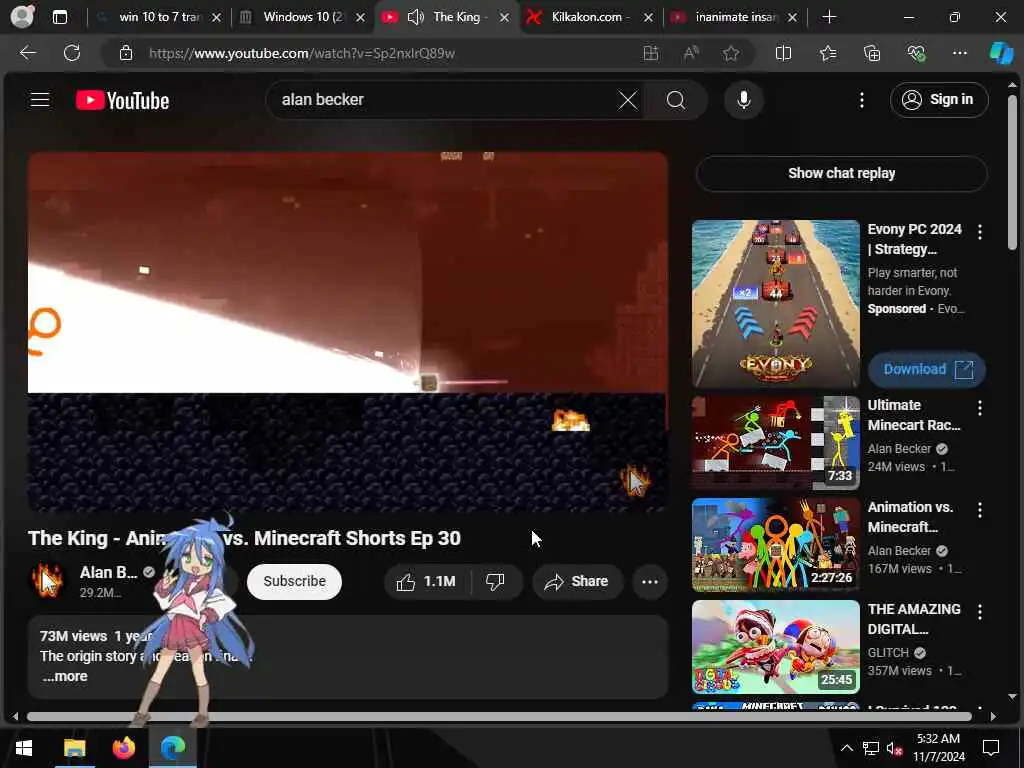Open Read aloud icon in address bar
The width and height of the screenshot is (1024, 768).
(691, 53)
